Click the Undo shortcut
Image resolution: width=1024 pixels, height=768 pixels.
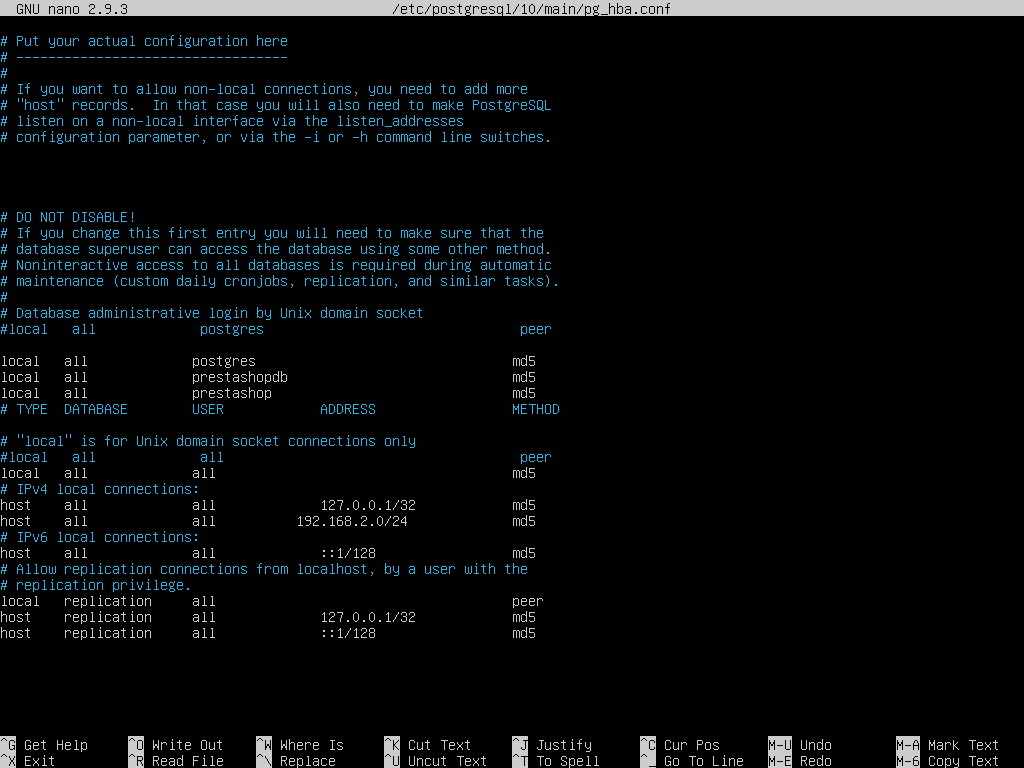coord(815,745)
